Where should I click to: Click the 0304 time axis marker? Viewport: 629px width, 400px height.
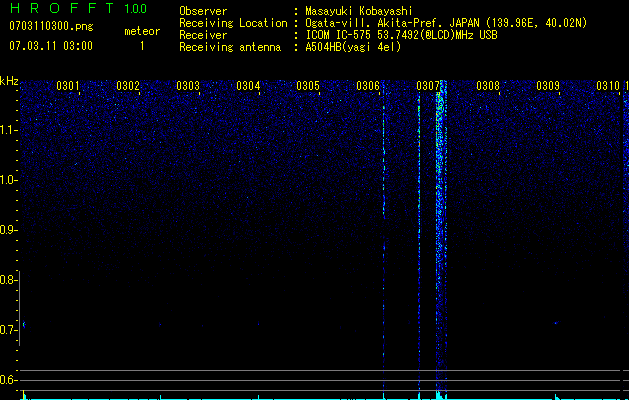[x=248, y=86]
